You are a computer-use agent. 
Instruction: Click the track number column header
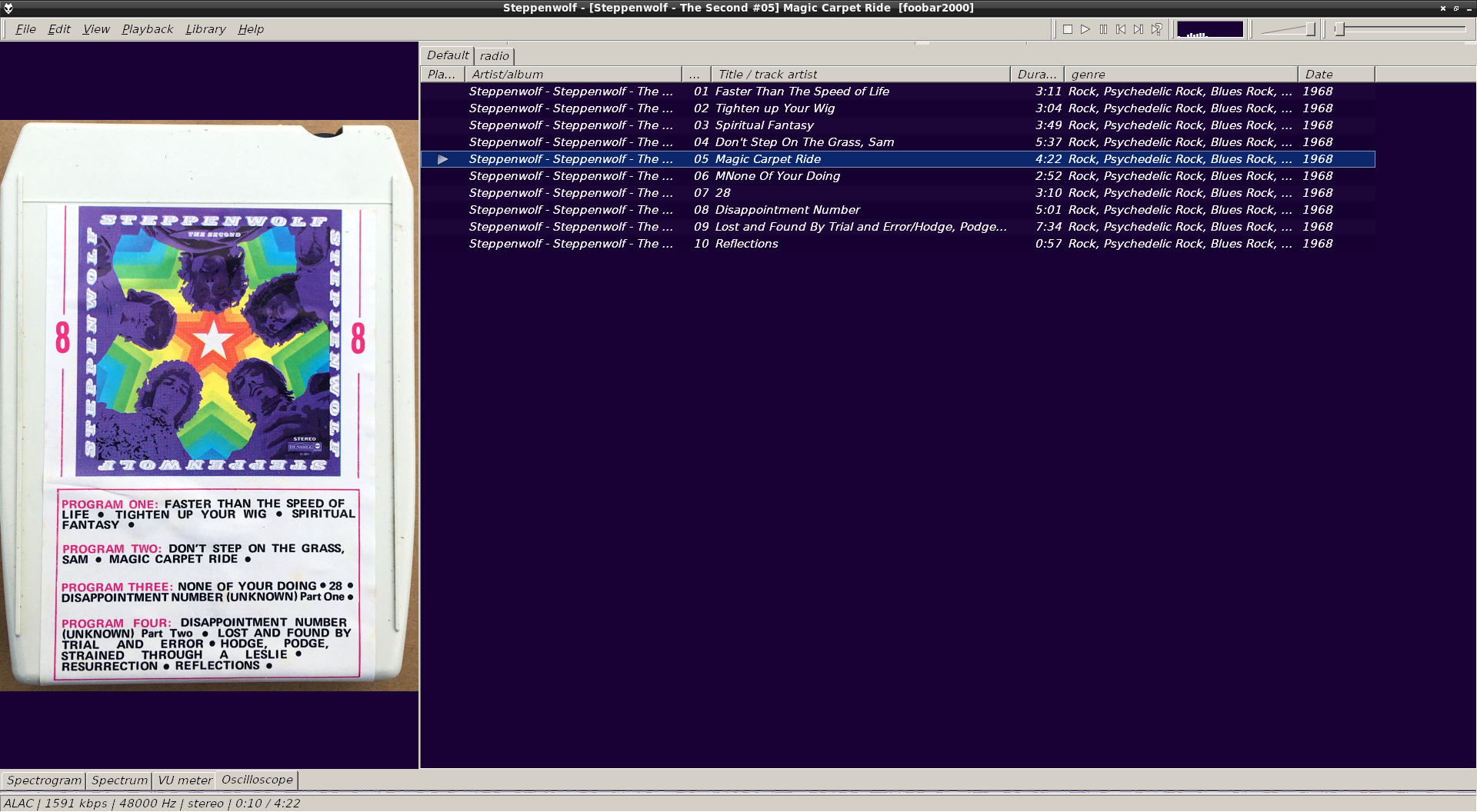[x=696, y=75]
